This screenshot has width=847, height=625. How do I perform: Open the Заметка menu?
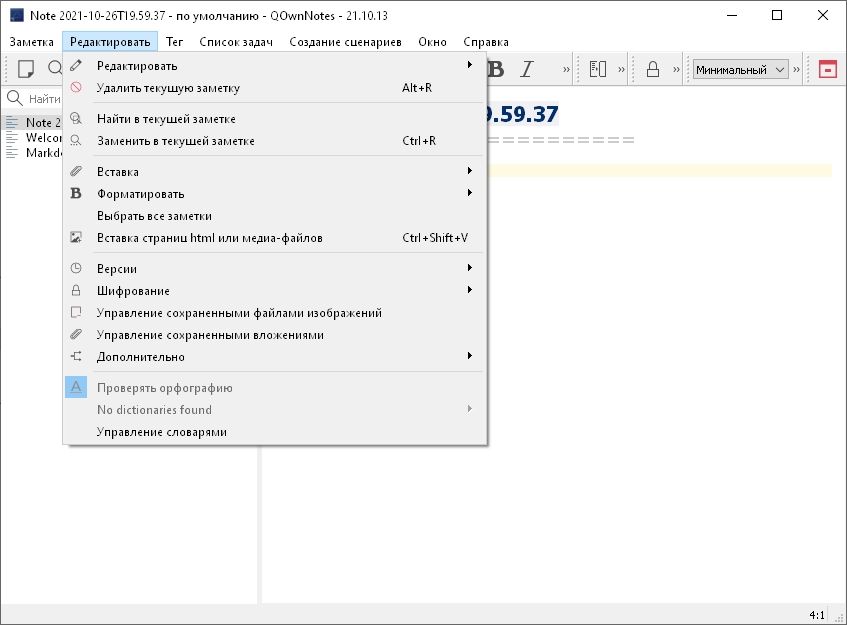31,42
